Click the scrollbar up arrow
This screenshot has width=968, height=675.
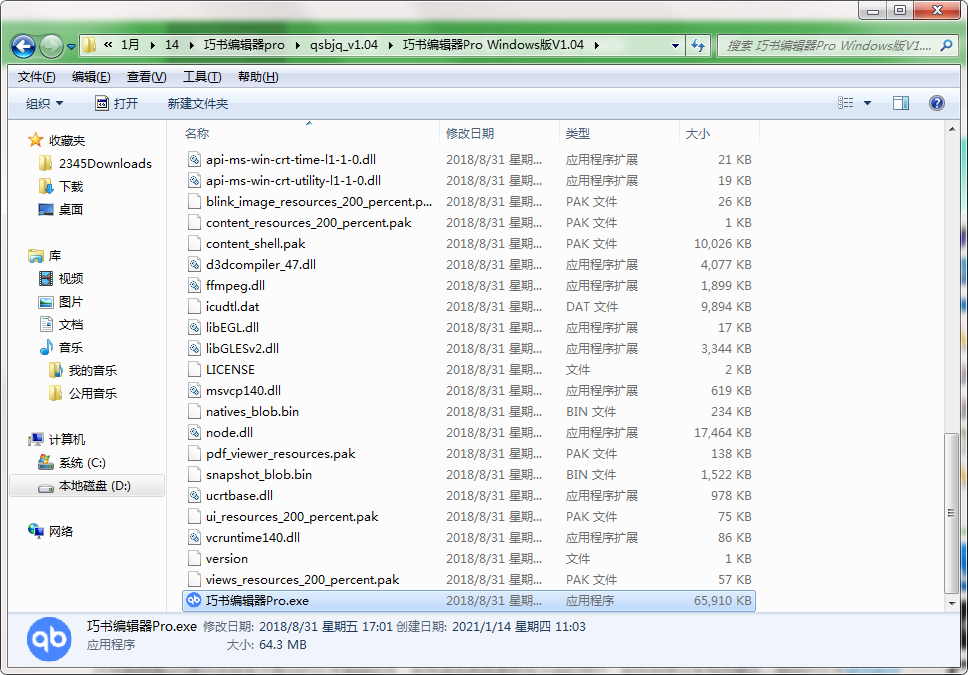(951, 129)
